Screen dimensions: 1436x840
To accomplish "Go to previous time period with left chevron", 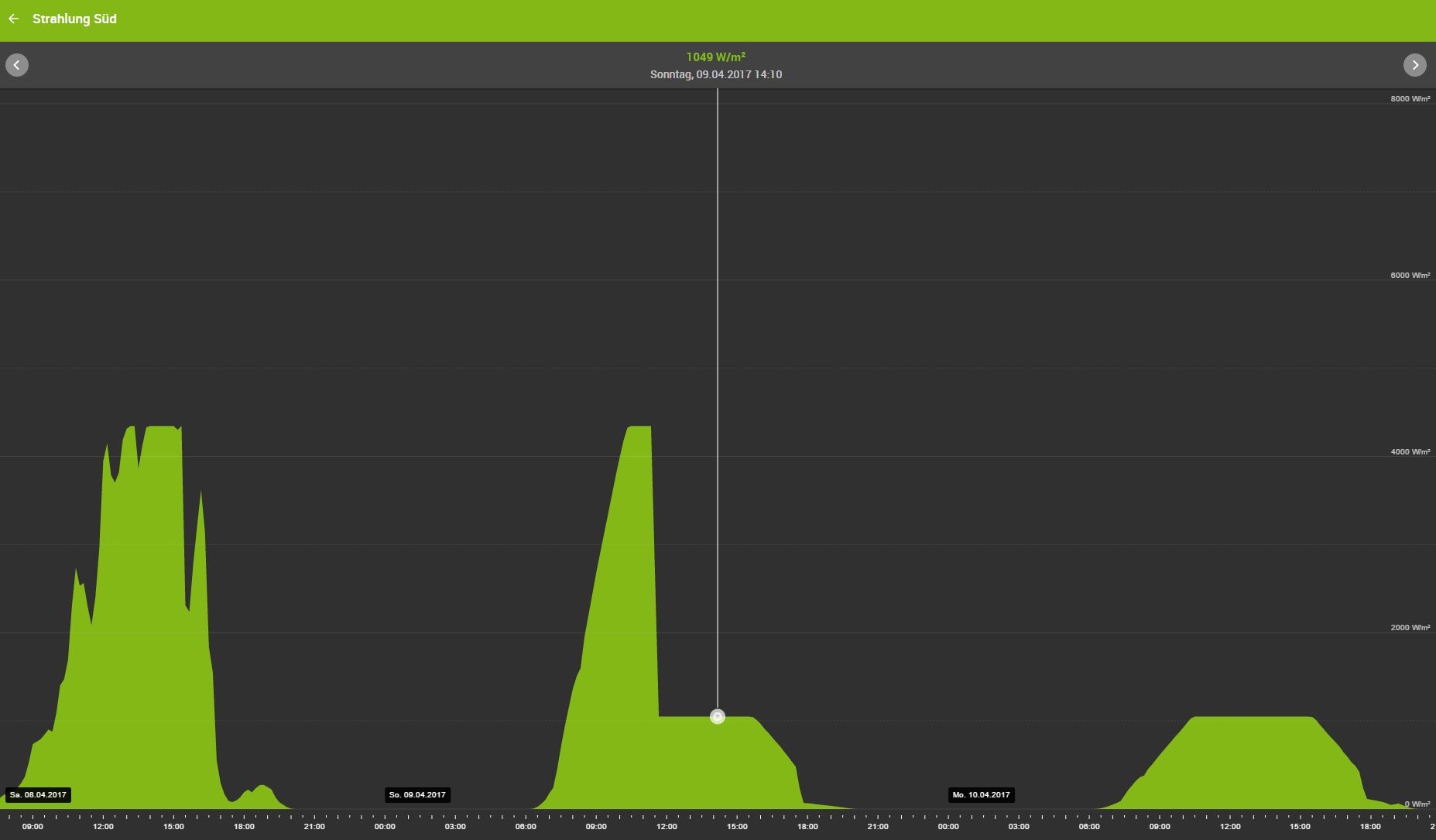I will [x=17, y=65].
